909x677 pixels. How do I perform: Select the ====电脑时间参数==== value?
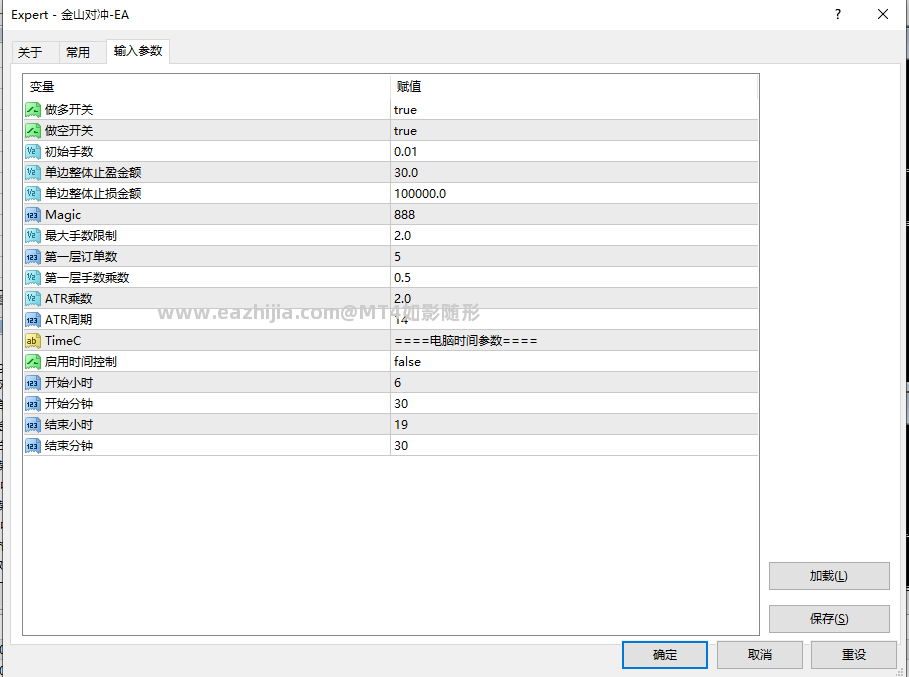(x=466, y=340)
